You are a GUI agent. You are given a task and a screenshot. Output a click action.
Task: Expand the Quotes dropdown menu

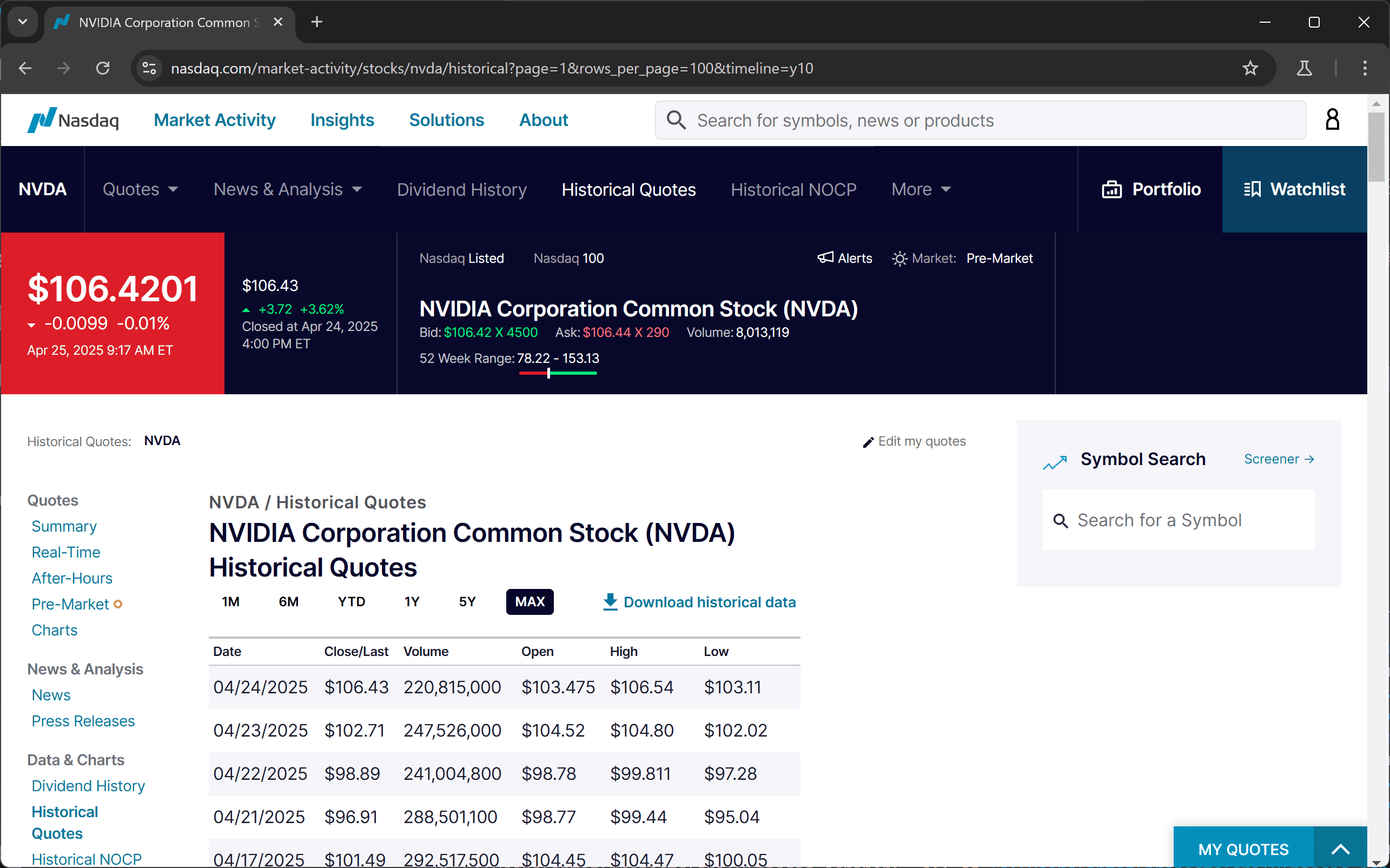point(140,189)
